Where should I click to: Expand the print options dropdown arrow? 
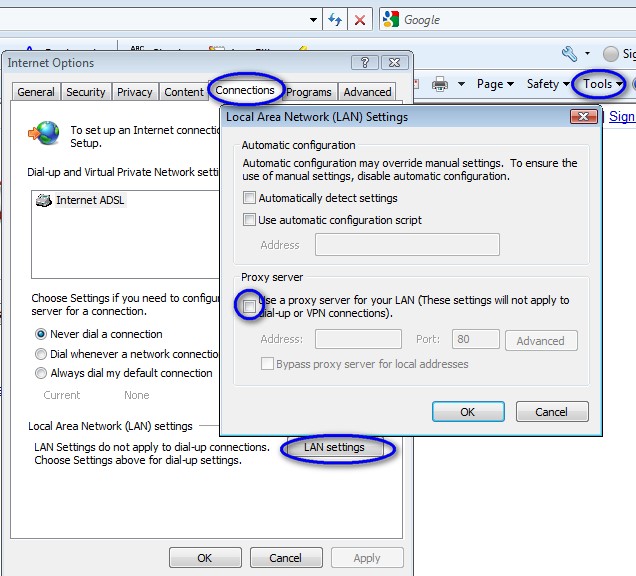coord(461,84)
